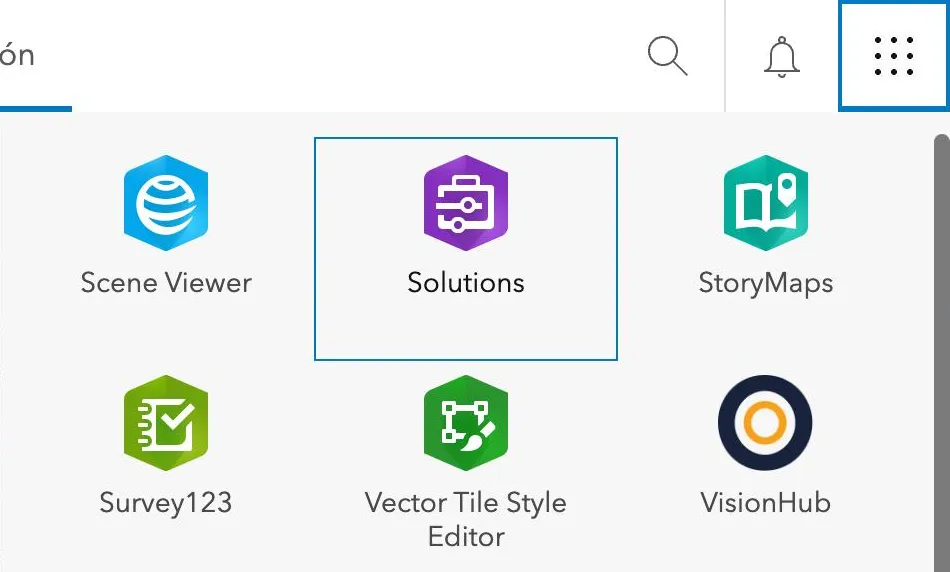Launch the Scene Viewer app icon
The width and height of the screenshot is (950, 572).
point(166,203)
